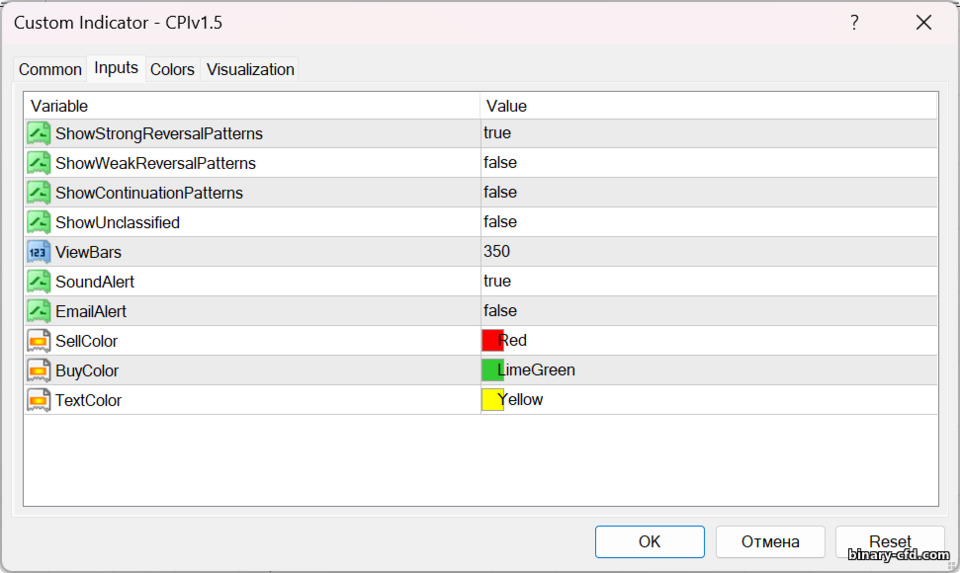960x573 pixels.
Task: Click the Отмена cancel button
Action: click(770, 542)
